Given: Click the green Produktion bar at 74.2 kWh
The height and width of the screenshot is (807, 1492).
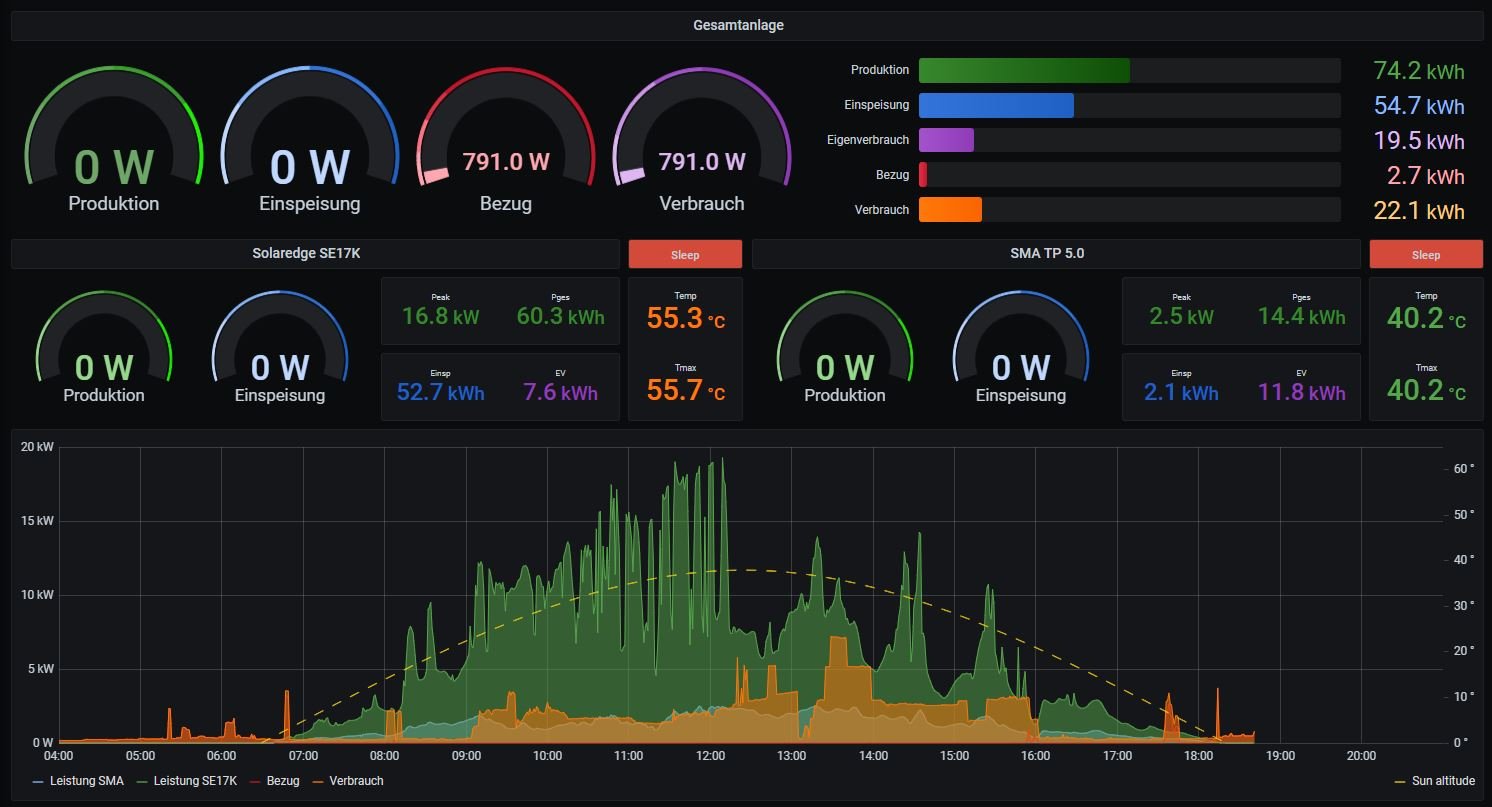Looking at the screenshot, I should (x=1023, y=71).
